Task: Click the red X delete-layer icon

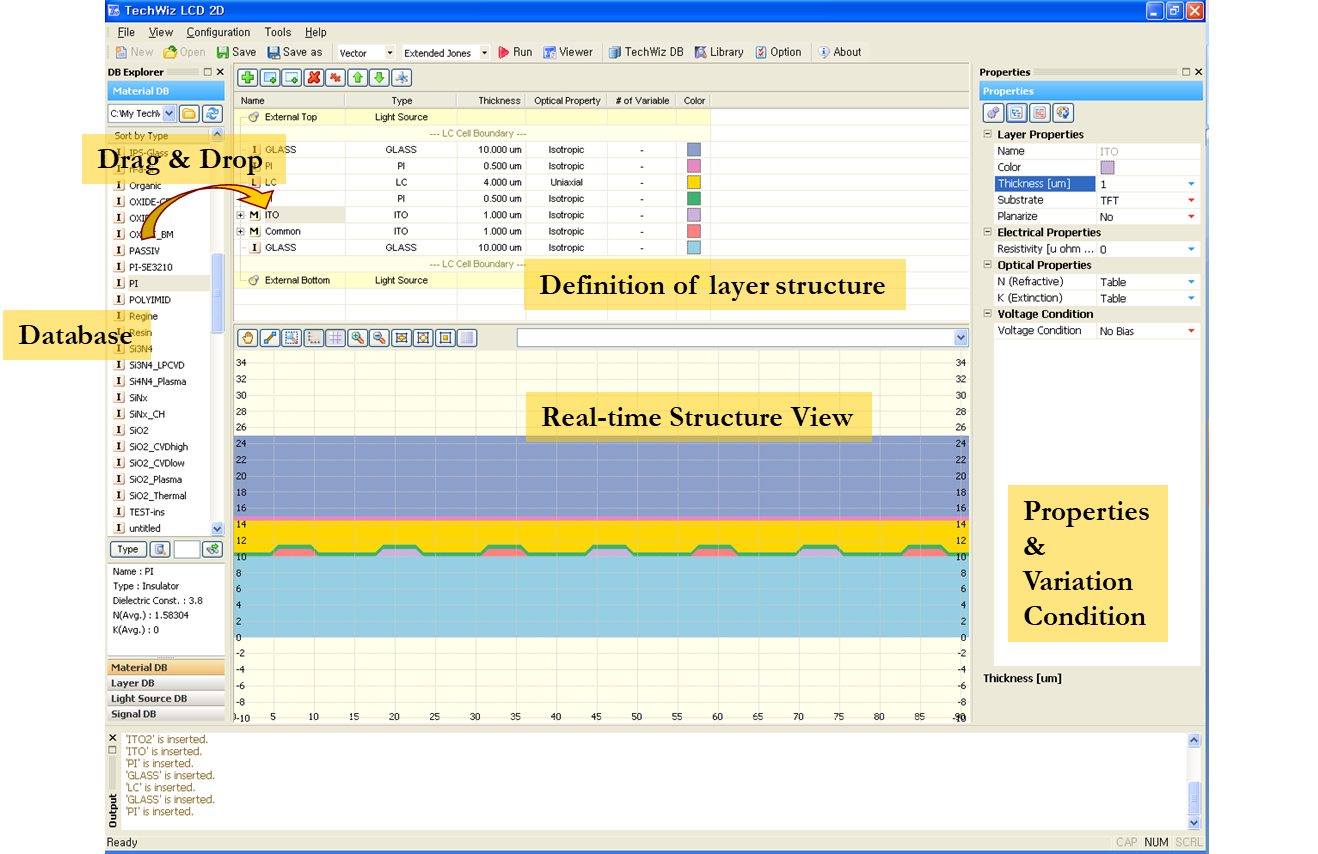Action: [x=313, y=78]
